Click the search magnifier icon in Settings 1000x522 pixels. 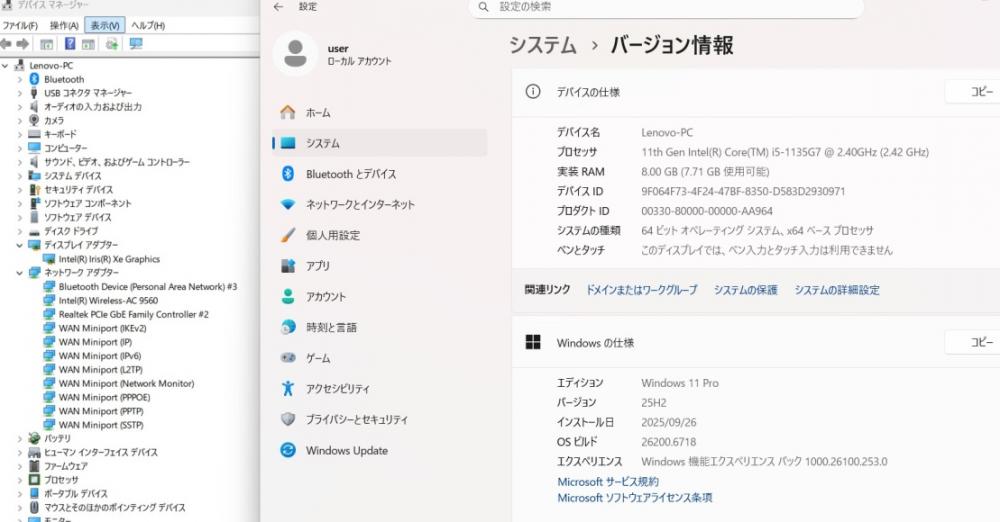[x=483, y=7]
